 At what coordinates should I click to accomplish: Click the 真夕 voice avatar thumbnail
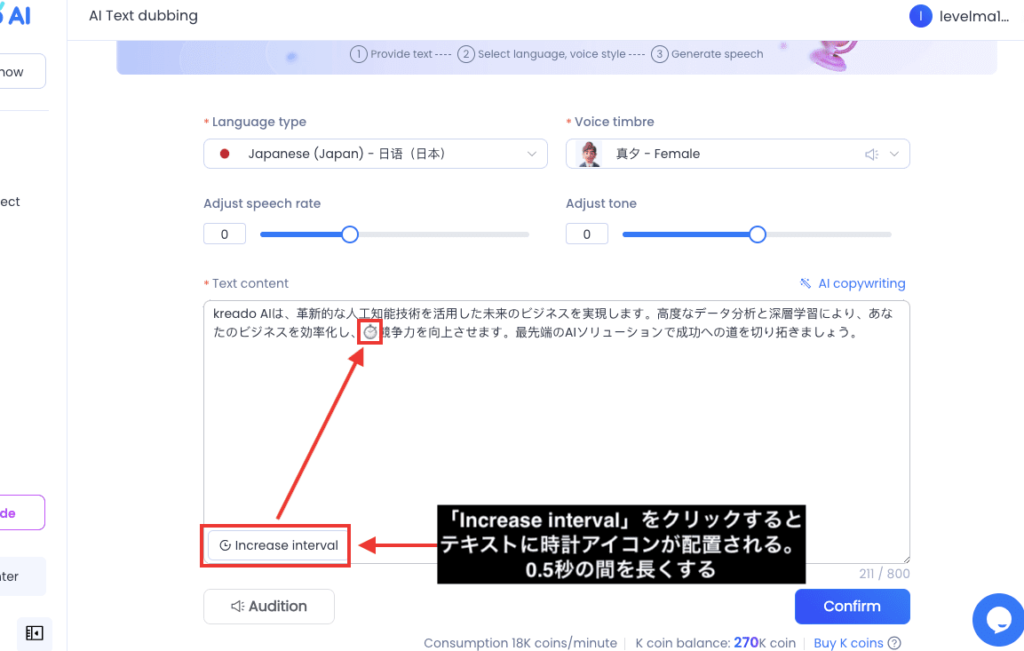click(590, 154)
